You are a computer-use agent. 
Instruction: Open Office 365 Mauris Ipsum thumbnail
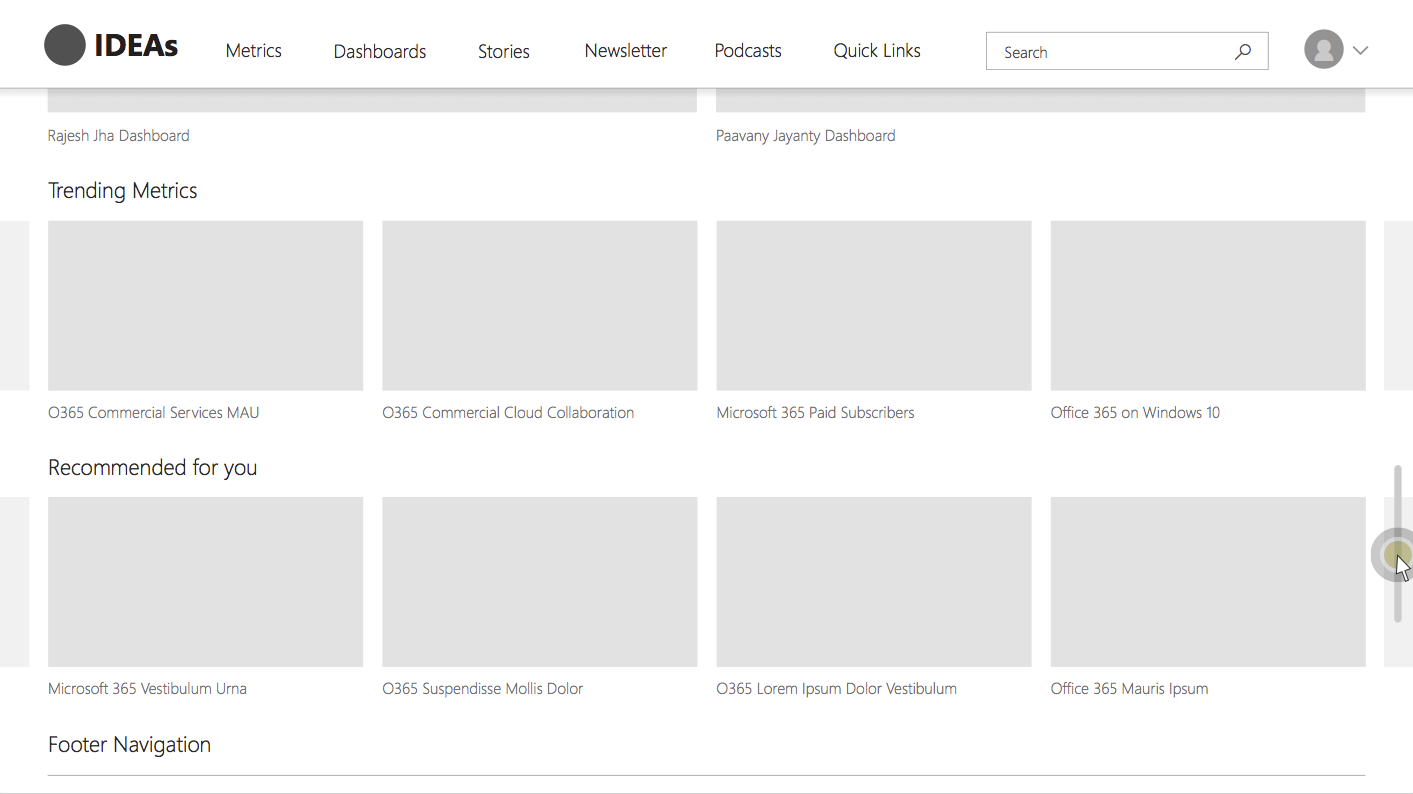tap(1208, 582)
